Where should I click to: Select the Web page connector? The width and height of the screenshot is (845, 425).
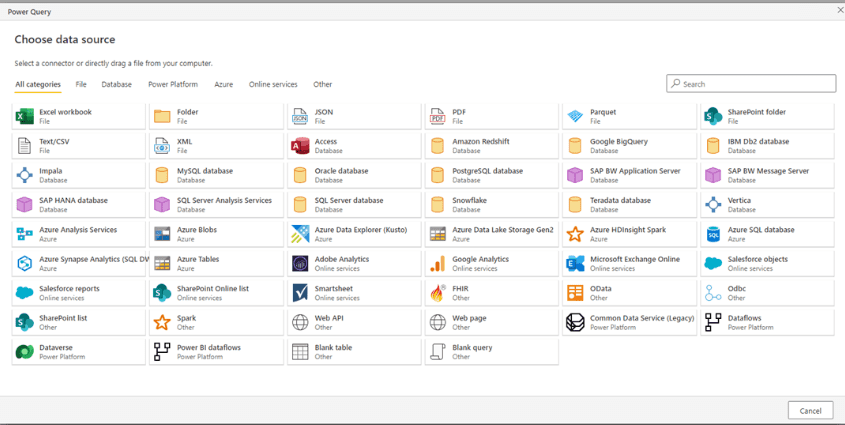[x=491, y=322]
